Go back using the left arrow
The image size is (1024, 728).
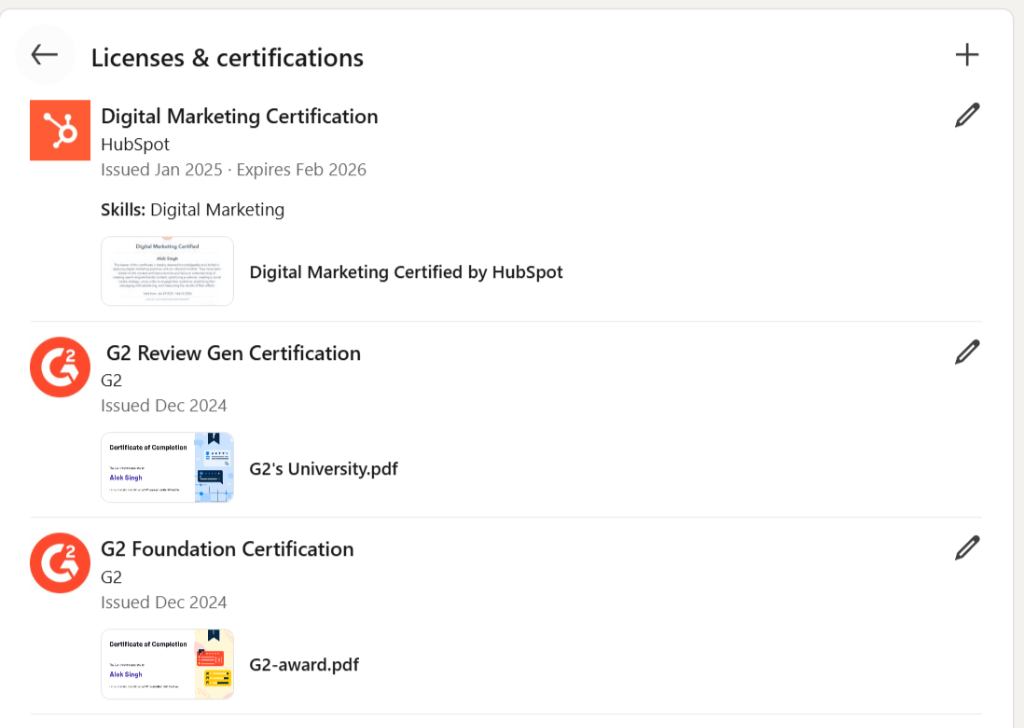tap(45, 55)
